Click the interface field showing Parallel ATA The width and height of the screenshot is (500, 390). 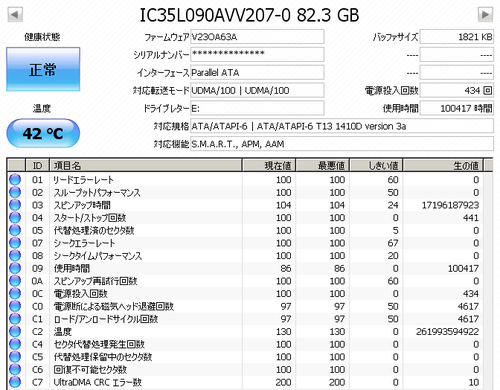(x=257, y=72)
